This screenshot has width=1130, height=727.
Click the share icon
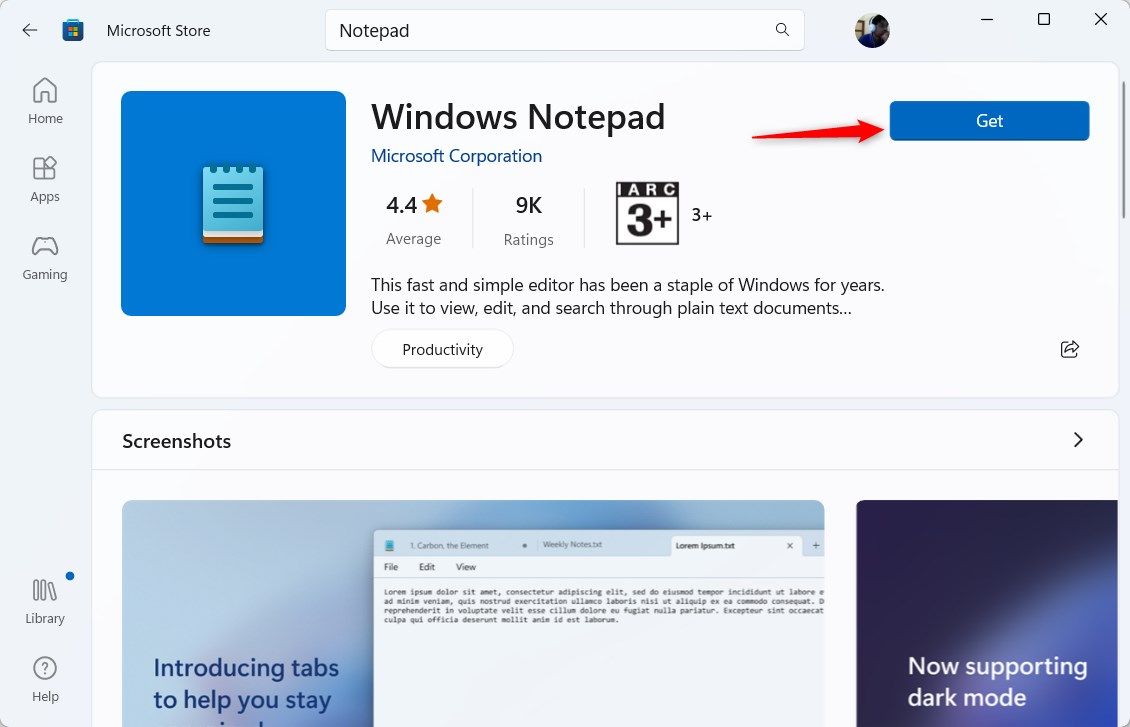1069,349
